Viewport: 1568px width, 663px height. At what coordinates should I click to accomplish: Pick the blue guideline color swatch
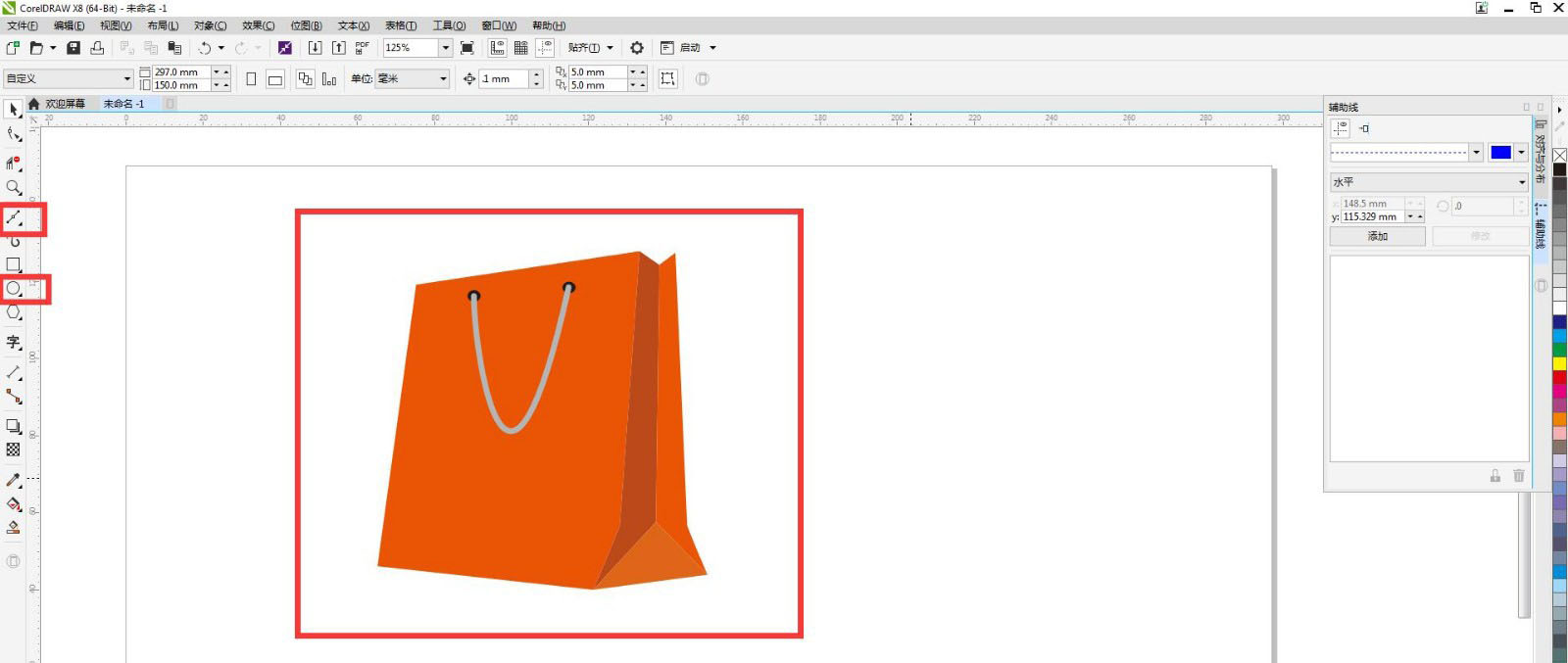coord(1500,152)
